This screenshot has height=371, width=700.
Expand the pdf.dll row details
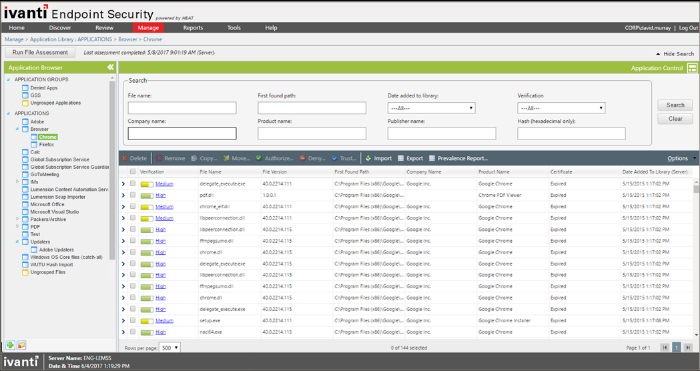coord(123,195)
